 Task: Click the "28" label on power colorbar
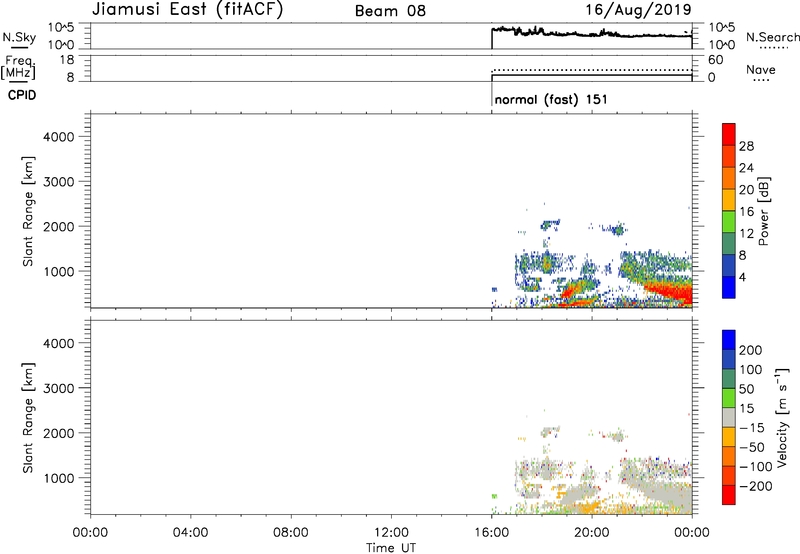746,146
